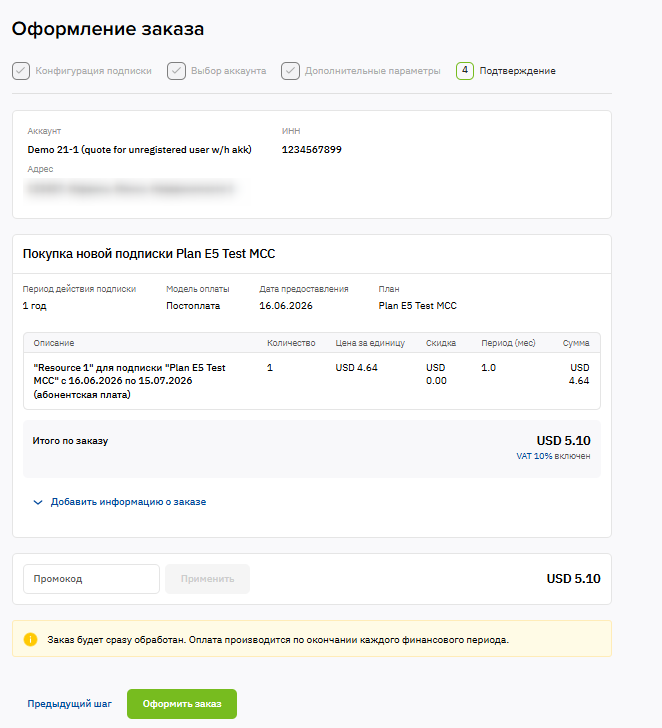Click the VAT 10% включен link
Screen dimensions: 662x728
553,456
